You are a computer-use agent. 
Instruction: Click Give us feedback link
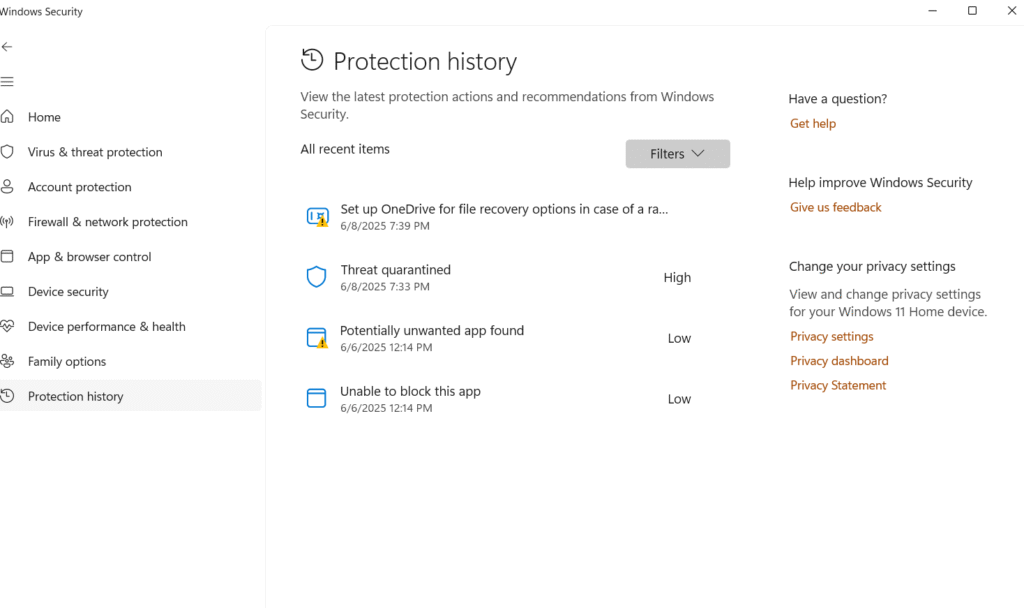tap(835, 207)
